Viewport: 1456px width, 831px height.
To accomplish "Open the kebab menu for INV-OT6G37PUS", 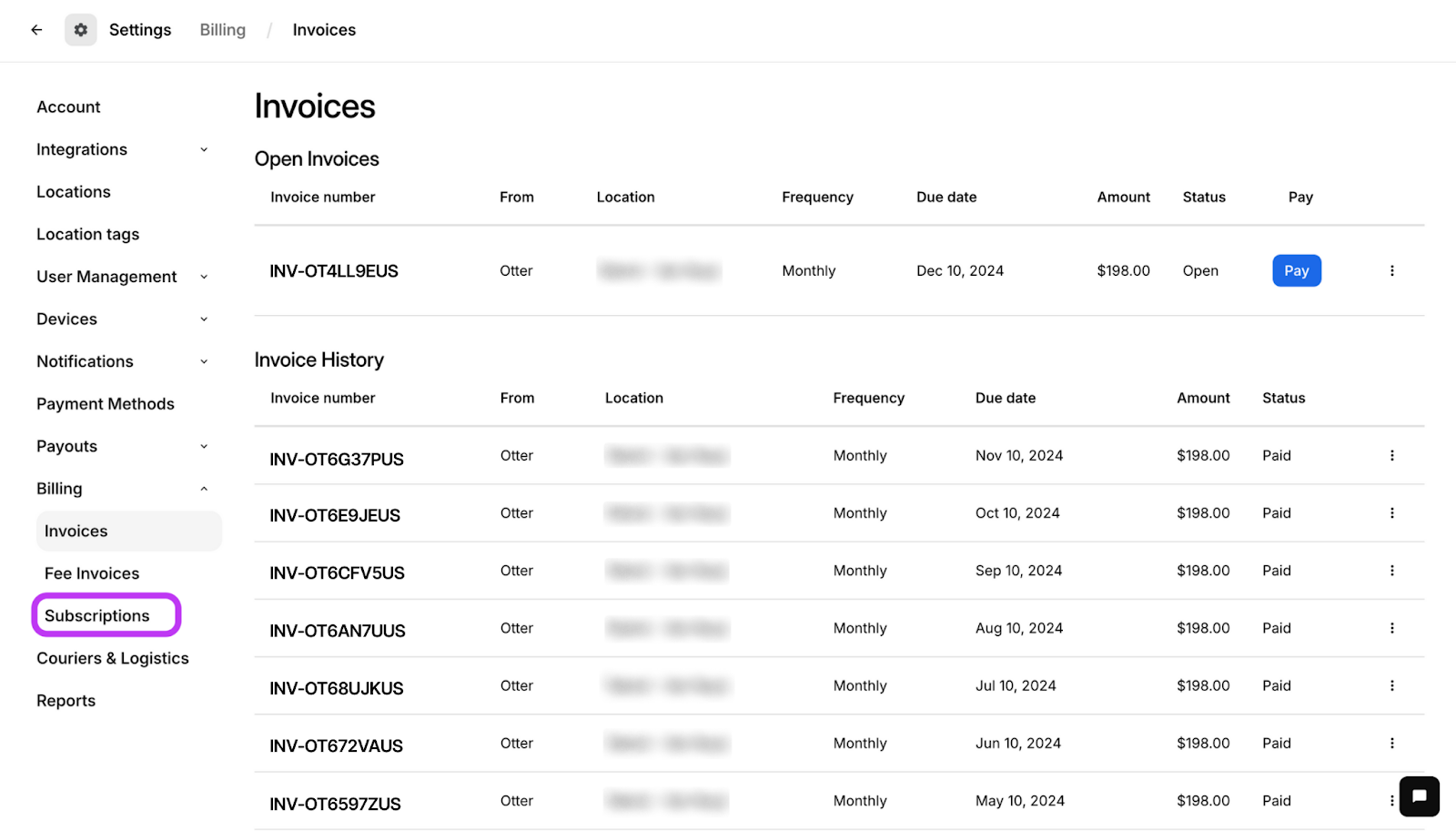I will coord(1391,455).
